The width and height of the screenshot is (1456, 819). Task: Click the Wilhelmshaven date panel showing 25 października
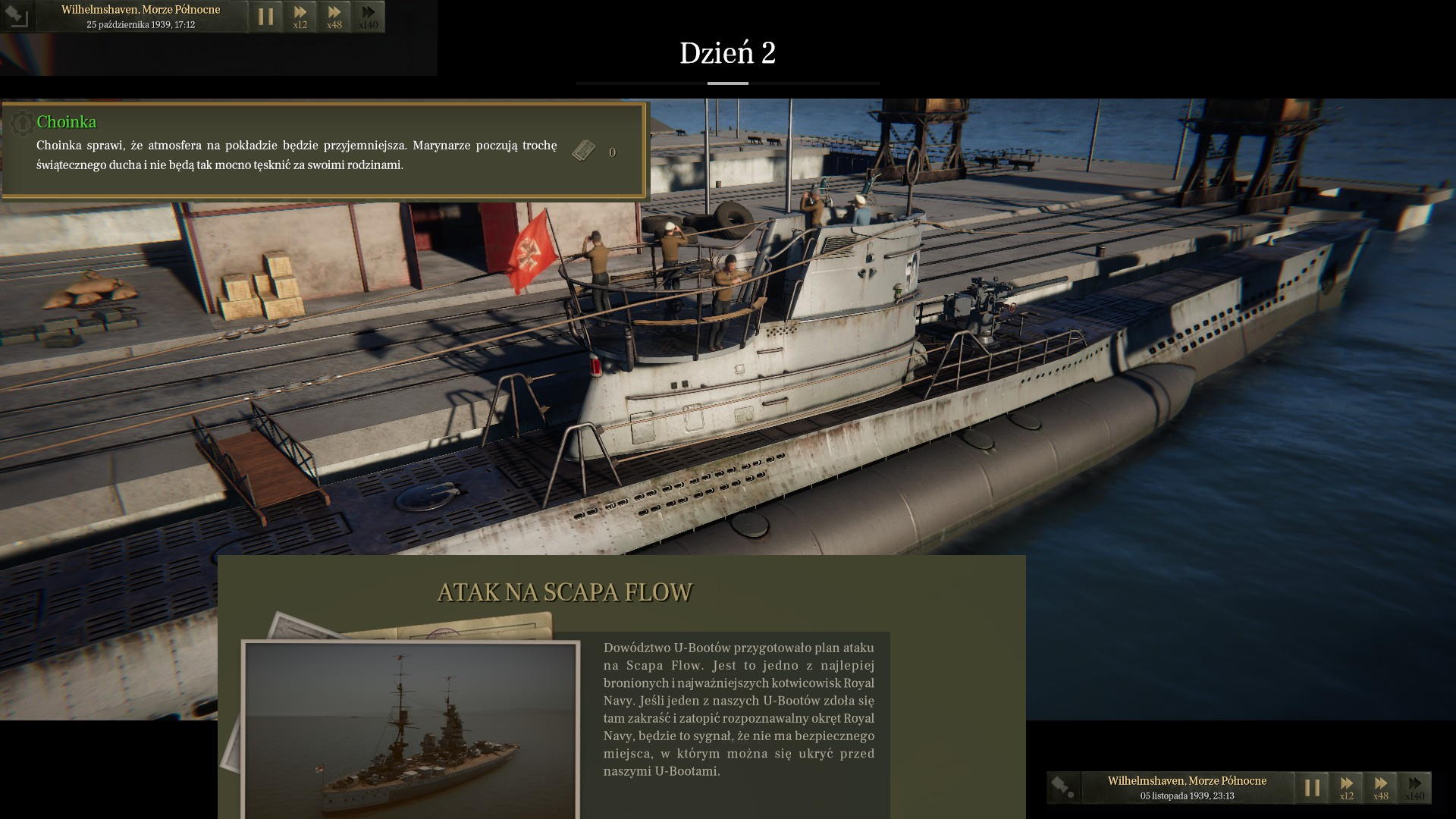pos(141,16)
